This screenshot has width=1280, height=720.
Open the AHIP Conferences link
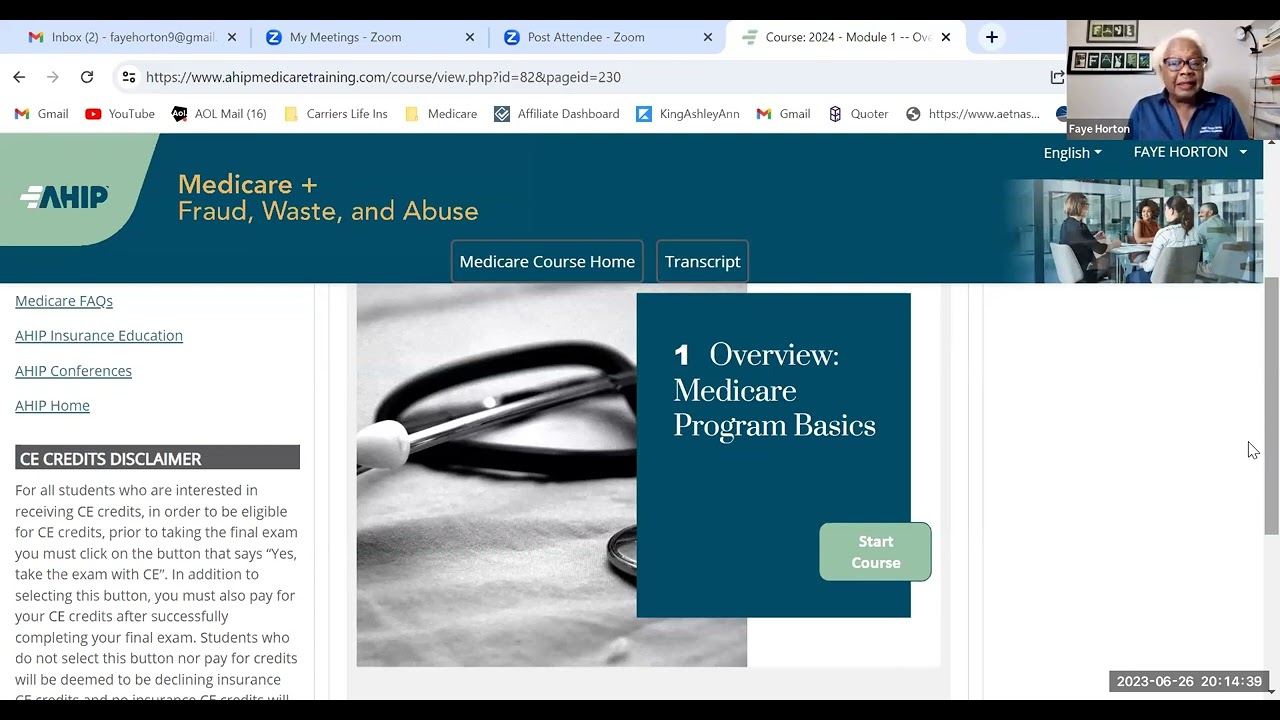point(73,371)
